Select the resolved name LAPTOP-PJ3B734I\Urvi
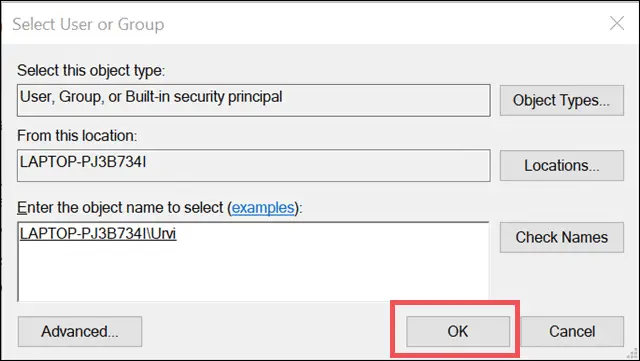Viewport: 640px width, 361px height. 98,234
